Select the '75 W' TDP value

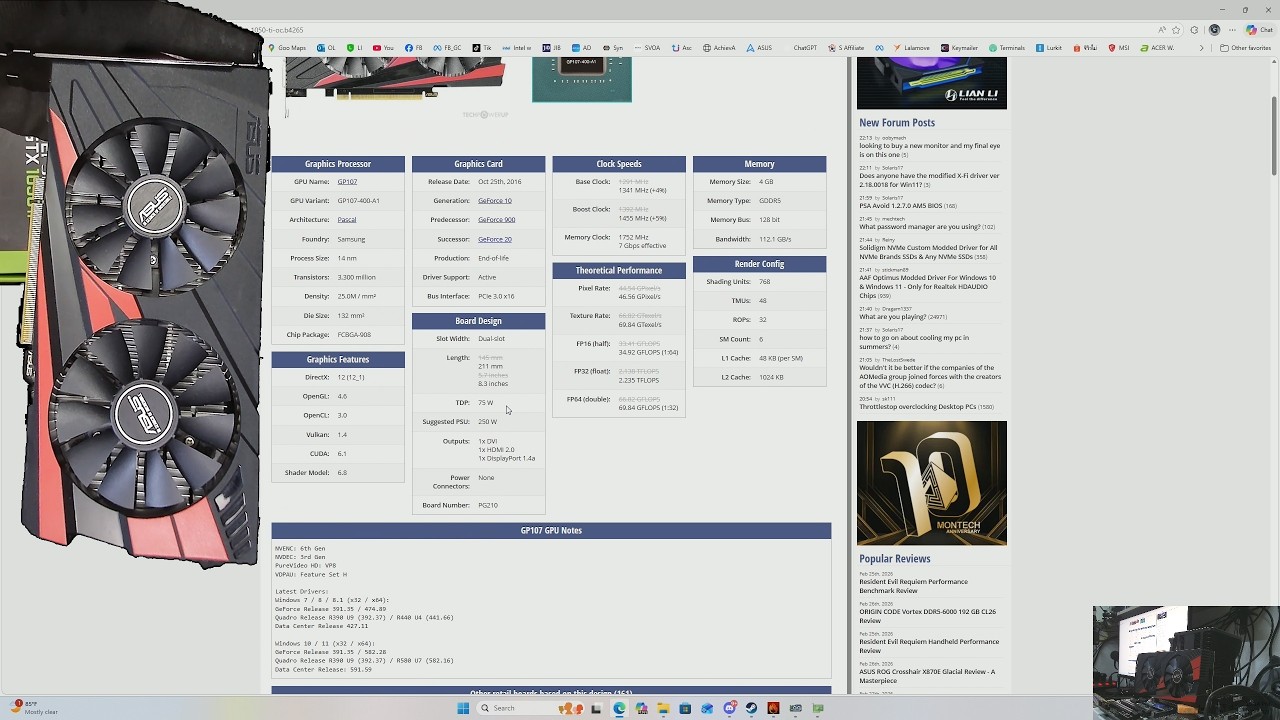[x=485, y=403]
